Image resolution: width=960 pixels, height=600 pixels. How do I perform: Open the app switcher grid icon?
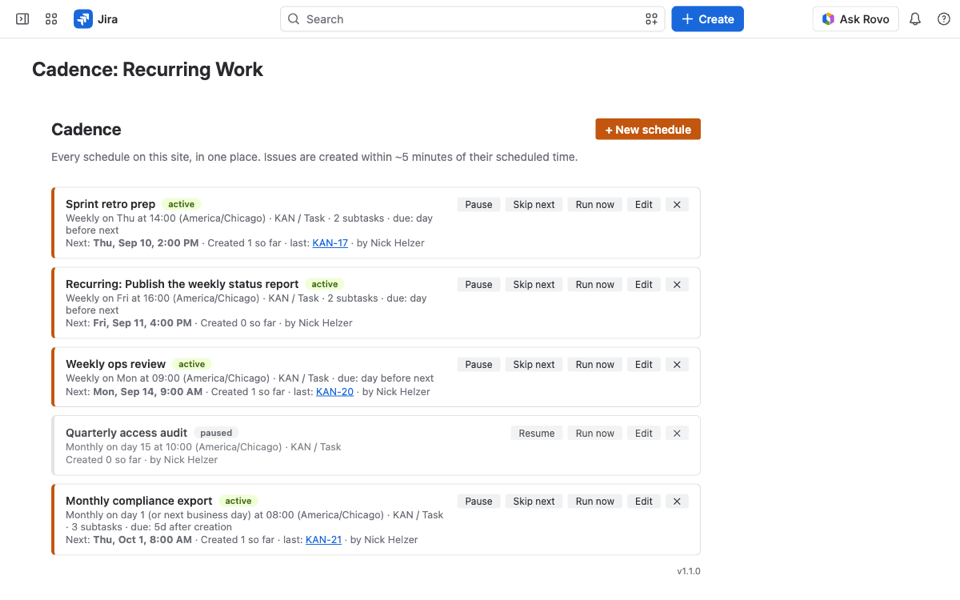click(x=51, y=19)
